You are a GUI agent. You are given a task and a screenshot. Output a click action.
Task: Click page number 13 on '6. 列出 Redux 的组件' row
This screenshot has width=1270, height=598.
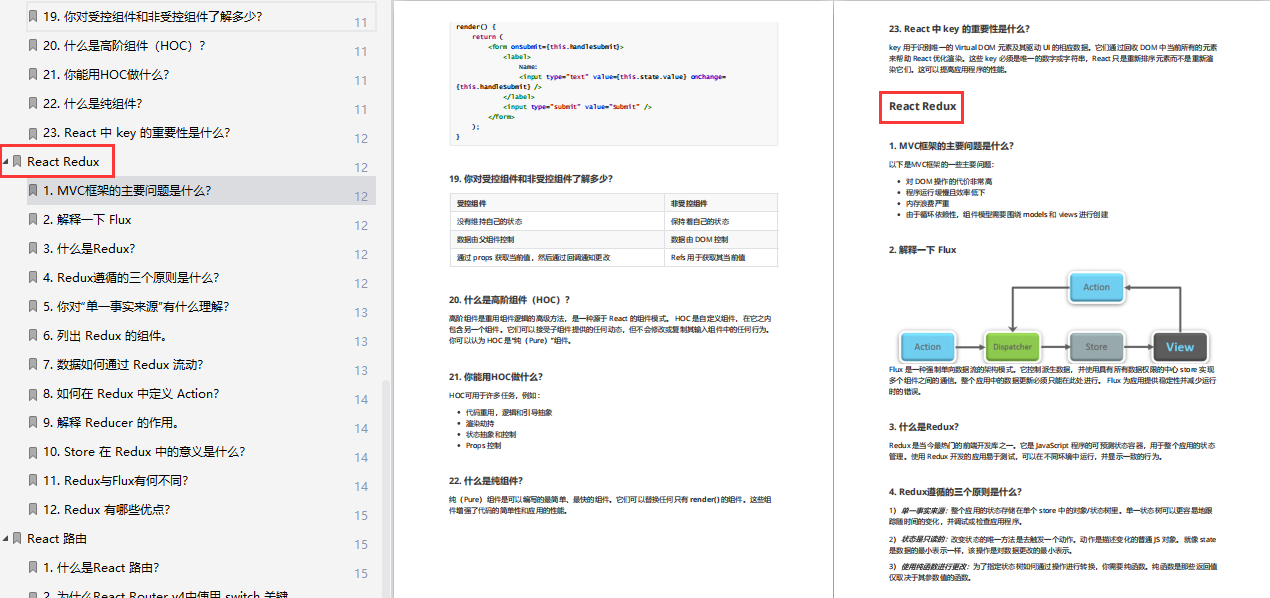coord(361,341)
